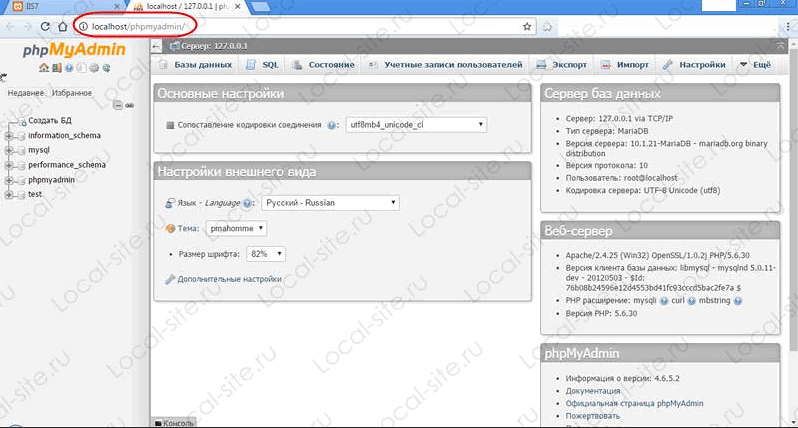Open the Language dropdown showing Russian
798x428 pixels.
(x=330, y=203)
